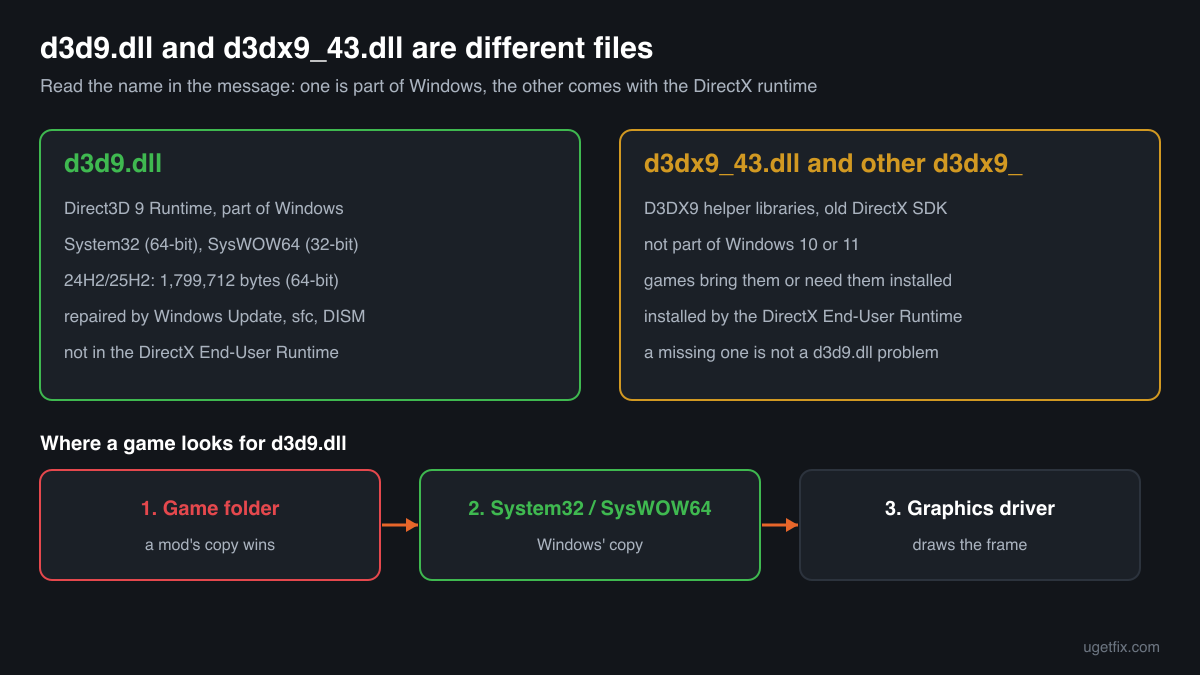Click 'not part of Windows 10 or 11' line

tap(751, 245)
